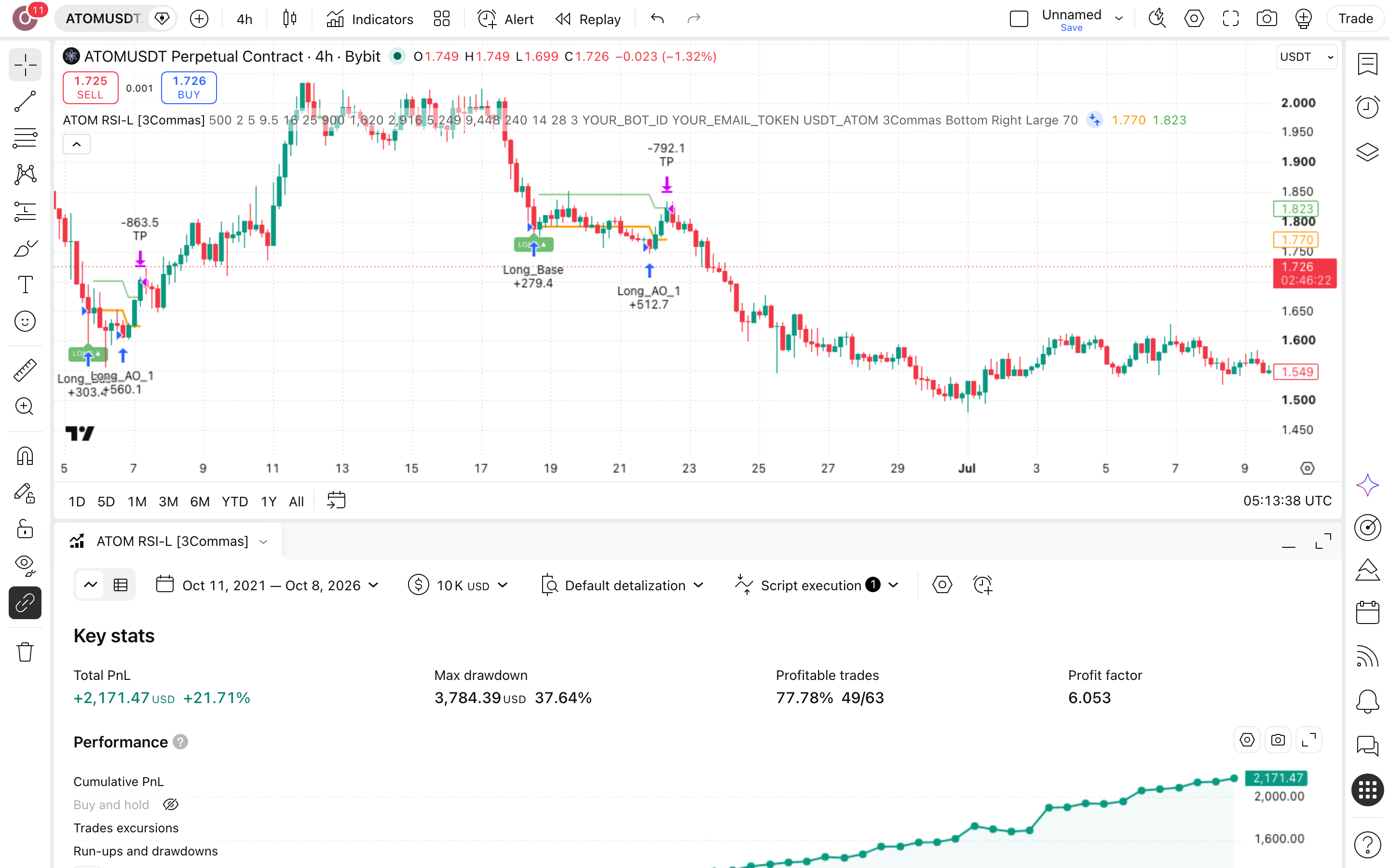Open chart settings hexagon icon
This screenshot has height=868, width=1389.
pos(1194,19)
